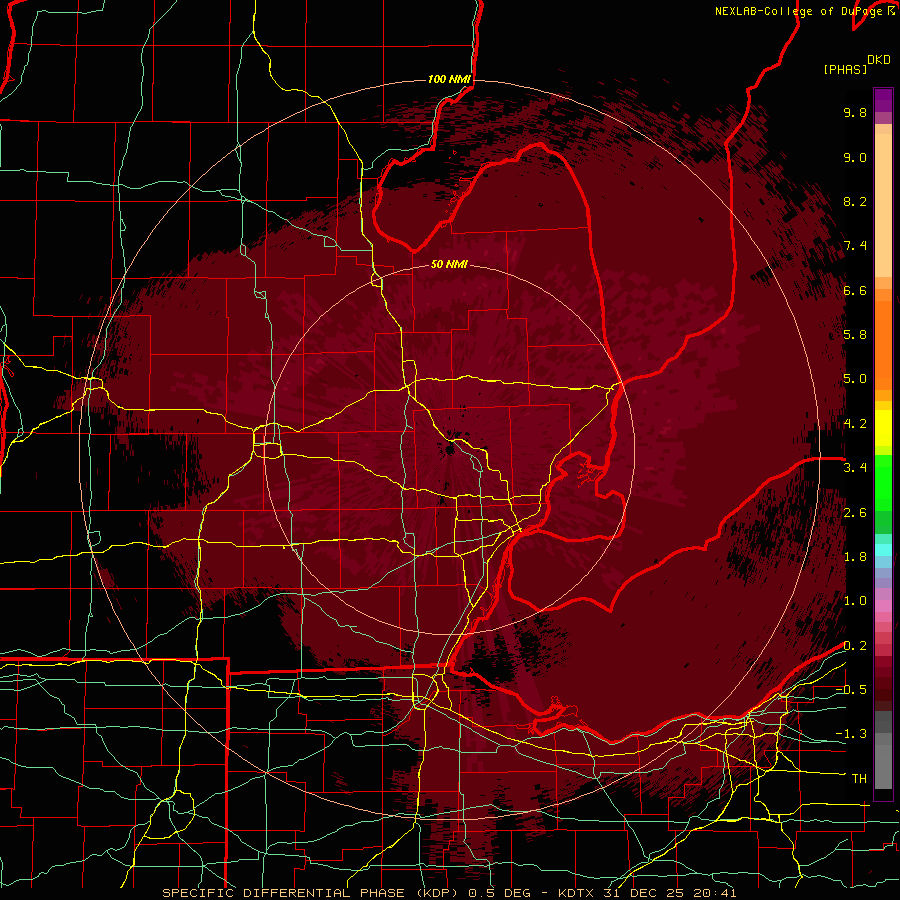Pick the yellow band on the color bar
900x900 pixels.
(883, 428)
